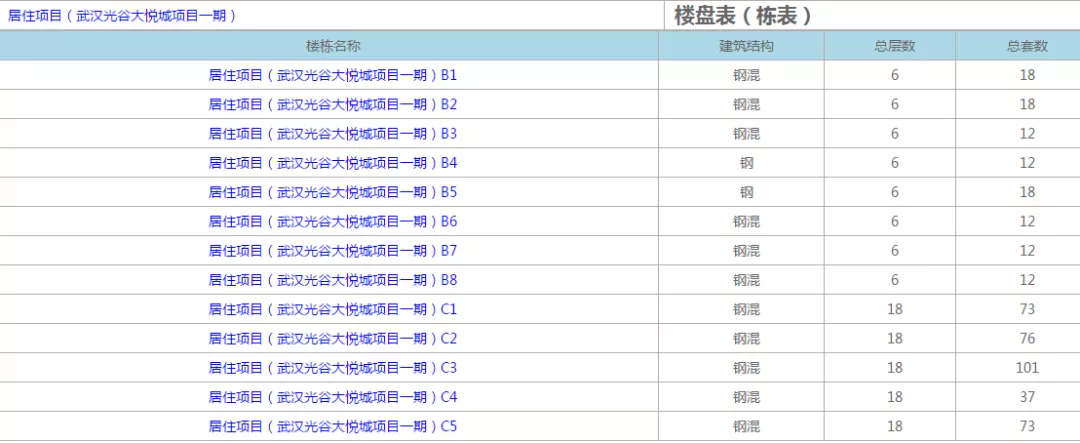
Task: Select total floors value 18 in row C1
Action: pos(895,309)
